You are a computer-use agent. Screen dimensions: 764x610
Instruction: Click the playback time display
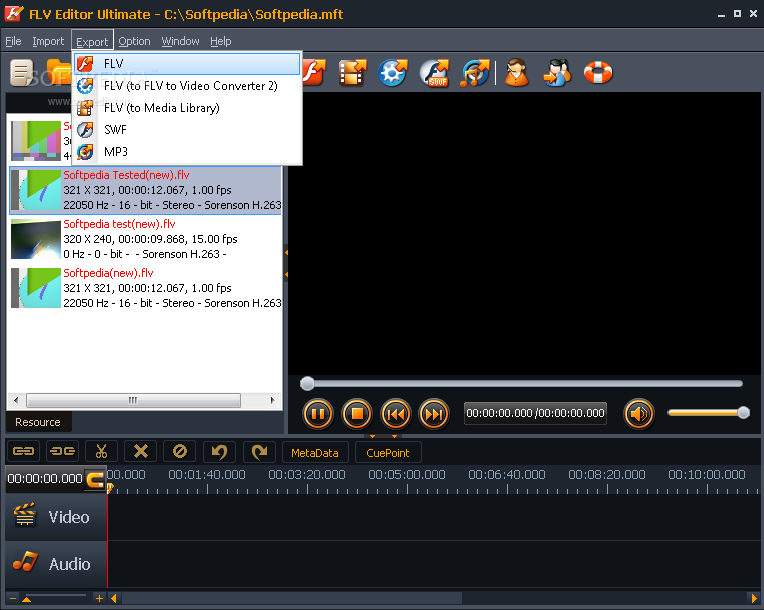point(535,414)
